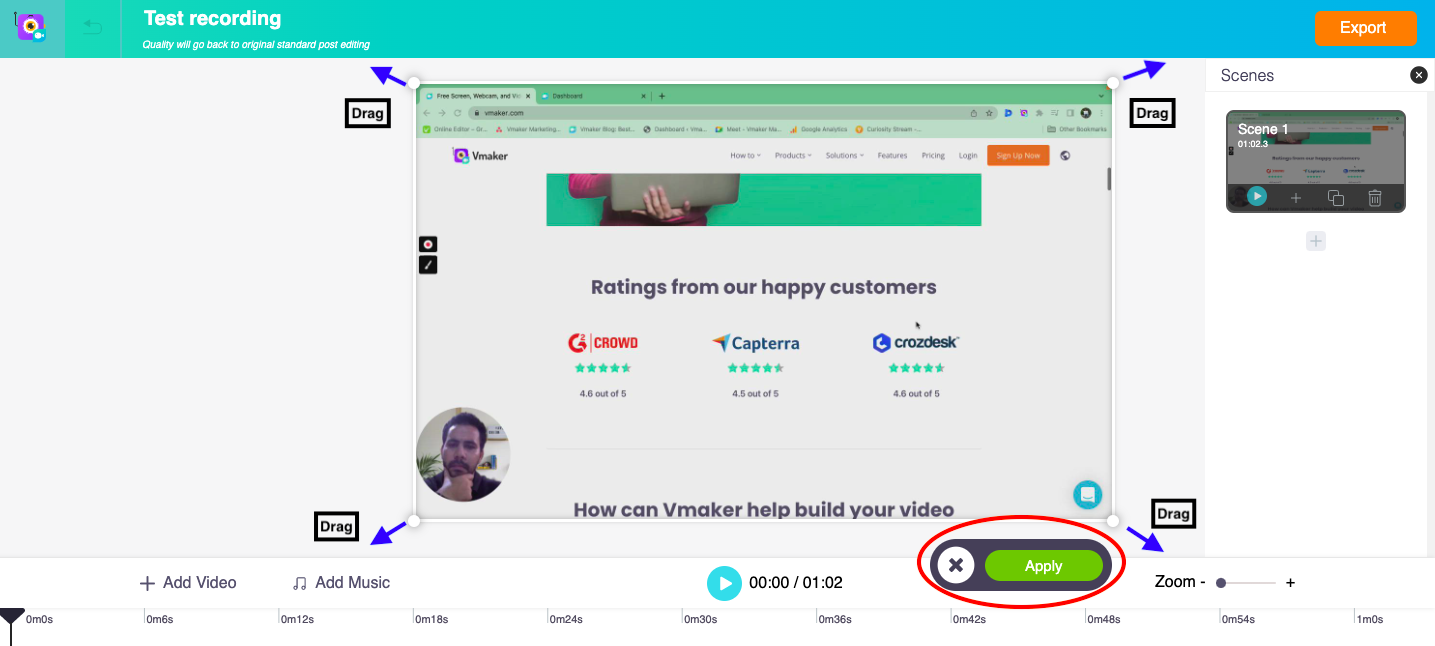Screen dimensions: 1435x646
Task: Jump to the 0m30s timeline mark
Action: (x=701, y=619)
